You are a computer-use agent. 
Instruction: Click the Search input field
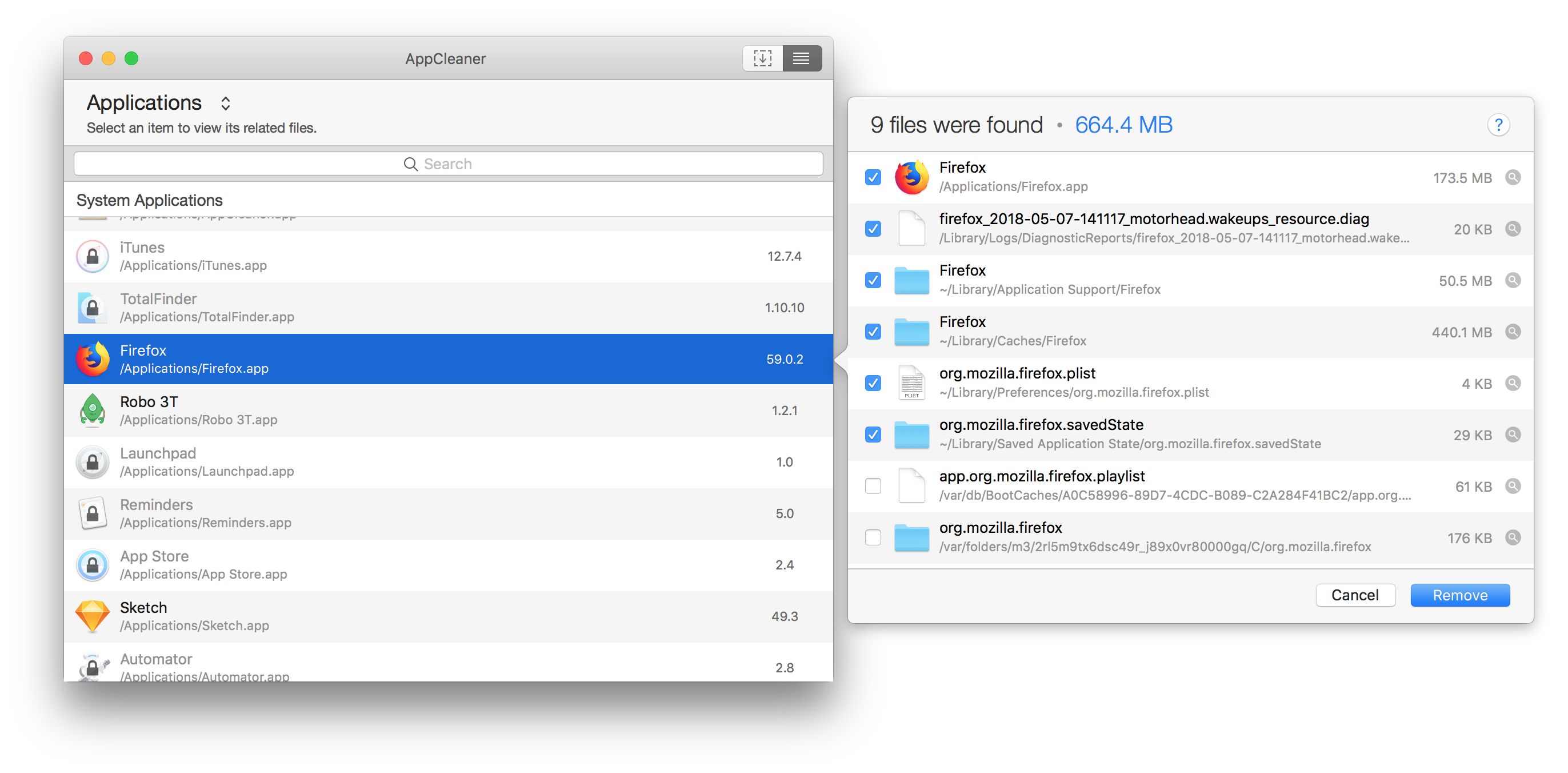(450, 163)
